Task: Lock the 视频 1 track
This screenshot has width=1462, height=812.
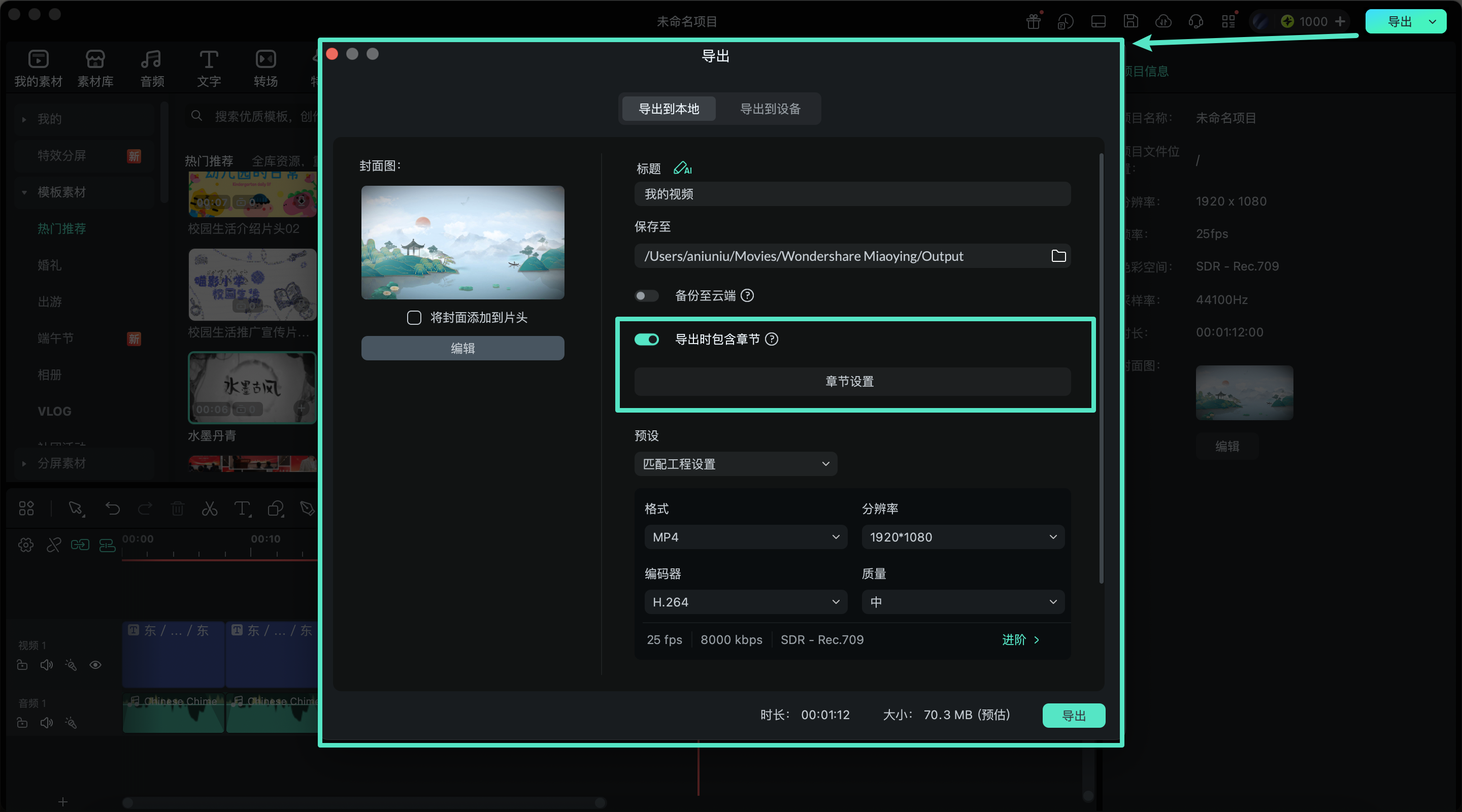Action: (x=22, y=664)
